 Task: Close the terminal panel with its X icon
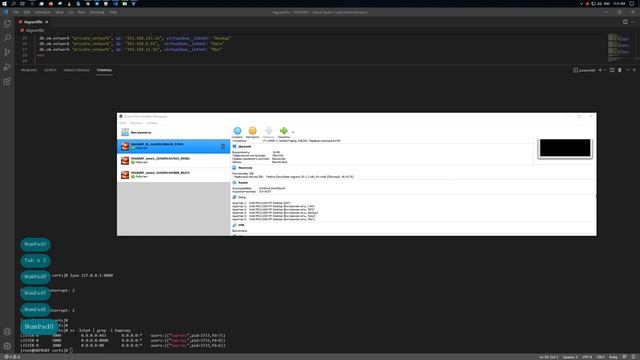tap(634, 70)
